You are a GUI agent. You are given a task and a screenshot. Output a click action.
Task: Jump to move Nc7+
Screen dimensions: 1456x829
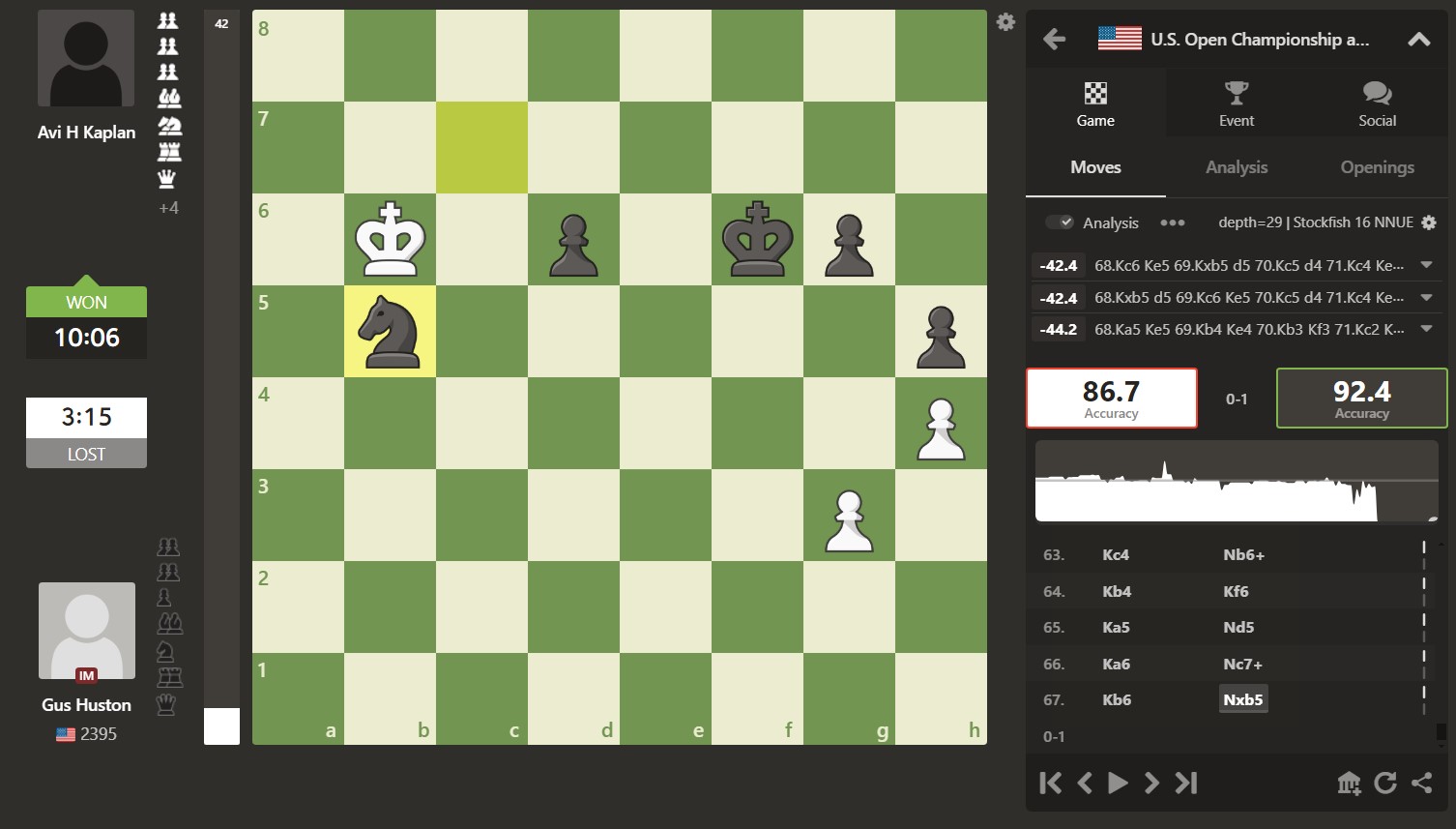coord(1242,664)
